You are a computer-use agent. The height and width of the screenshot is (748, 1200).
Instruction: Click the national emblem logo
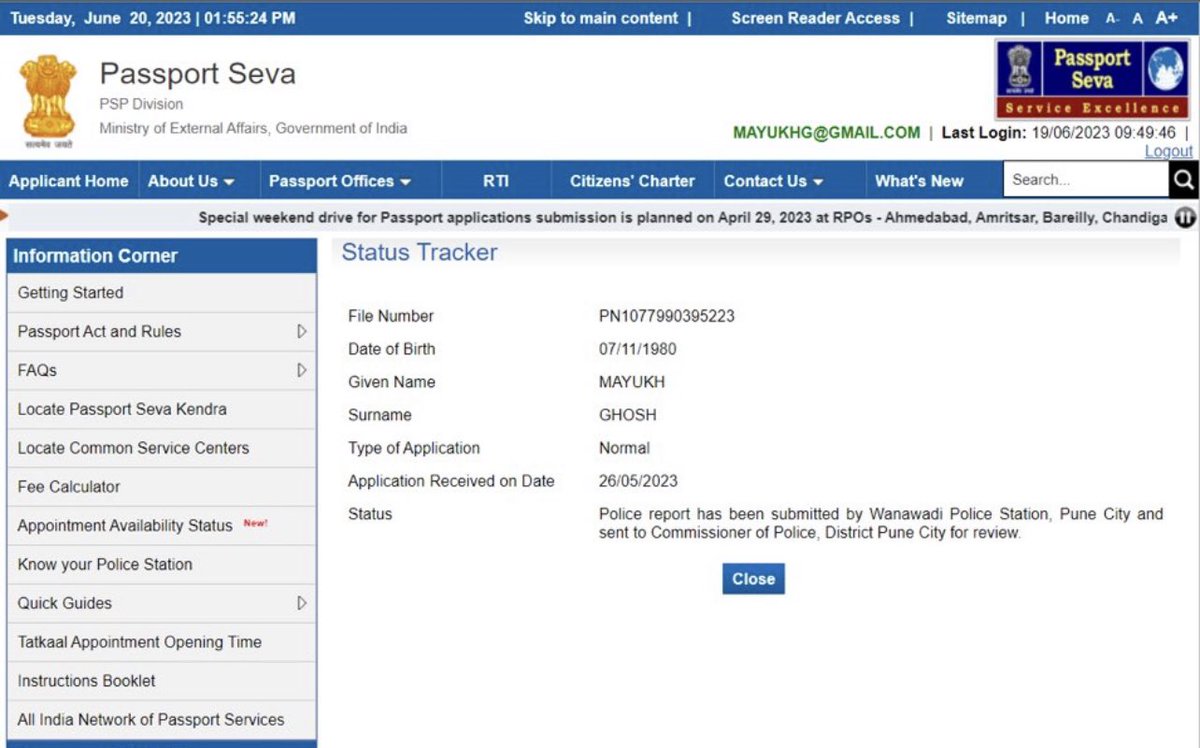pos(47,100)
